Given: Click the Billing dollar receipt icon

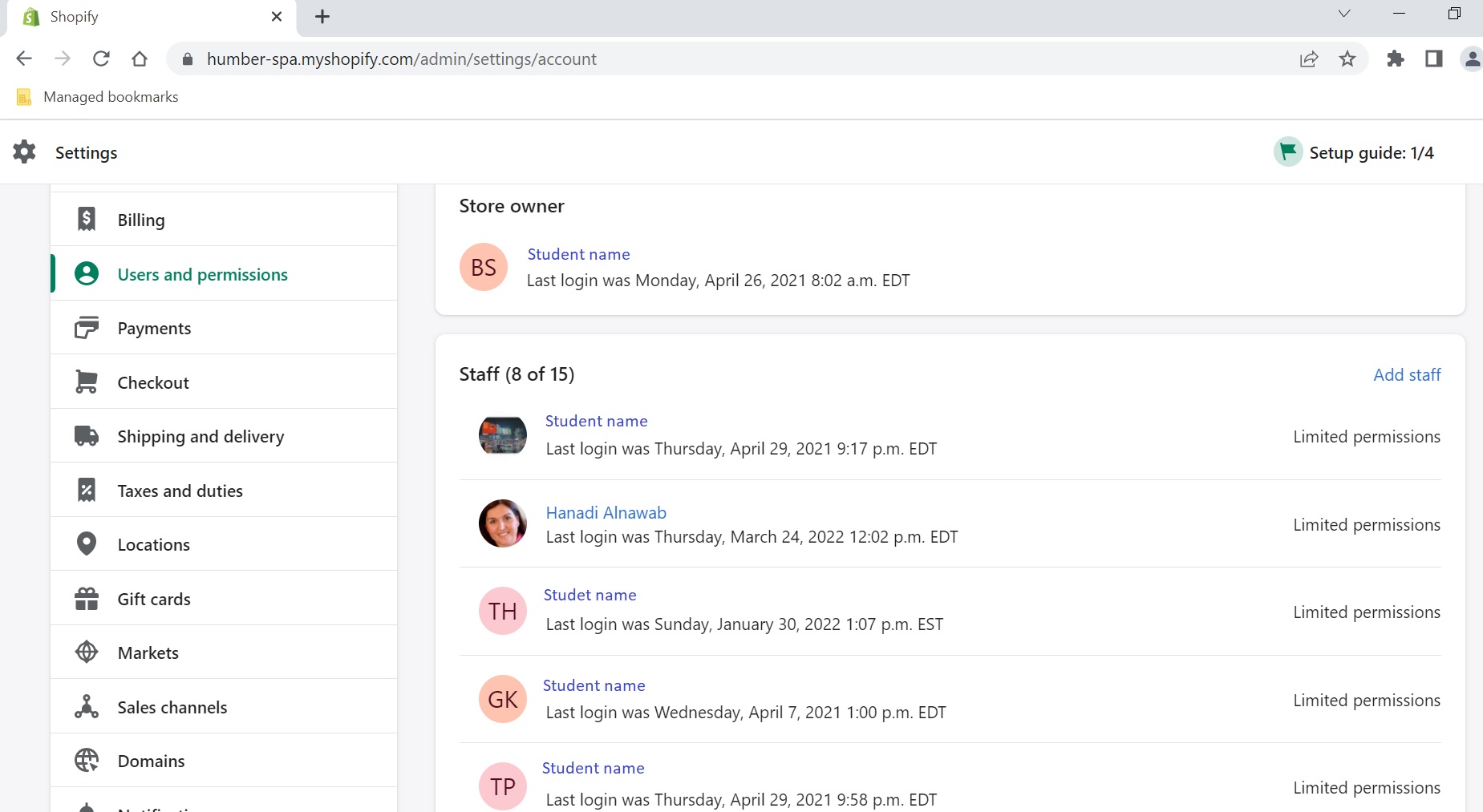Looking at the screenshot, I should pos(87,220).
